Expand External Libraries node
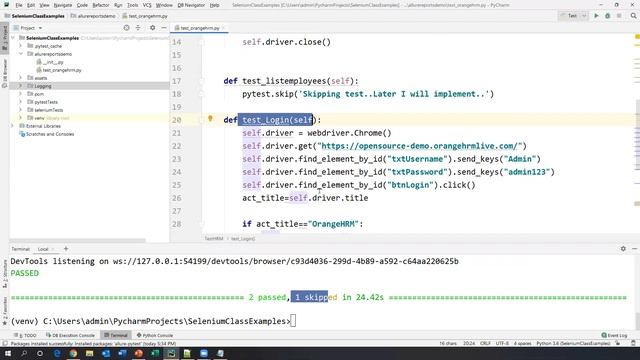The width and height of the screenshot is (640, 360). pos(13,126)
